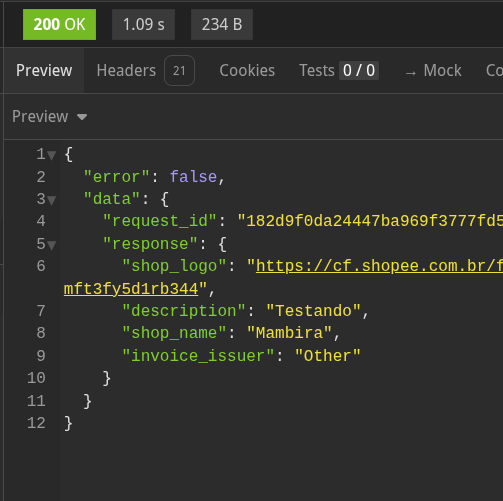Click the closing brace on line 11
The height and width of the screenshot is (501, 503).
point(87,401)
